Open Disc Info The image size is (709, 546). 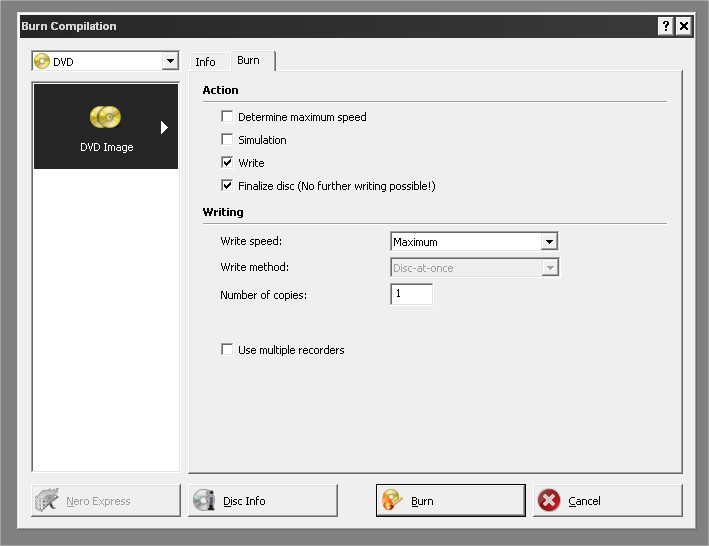coord(263,500)
